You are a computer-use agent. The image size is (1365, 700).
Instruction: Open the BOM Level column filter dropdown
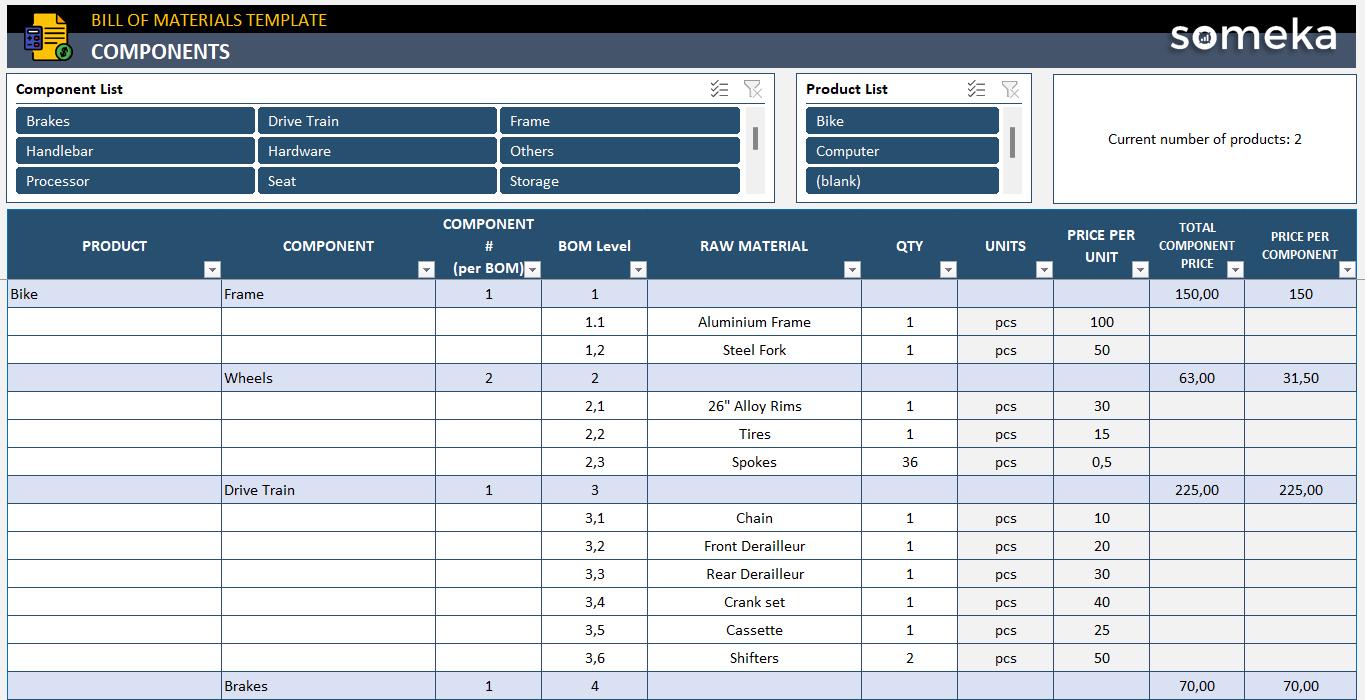[x=638, y=269]
